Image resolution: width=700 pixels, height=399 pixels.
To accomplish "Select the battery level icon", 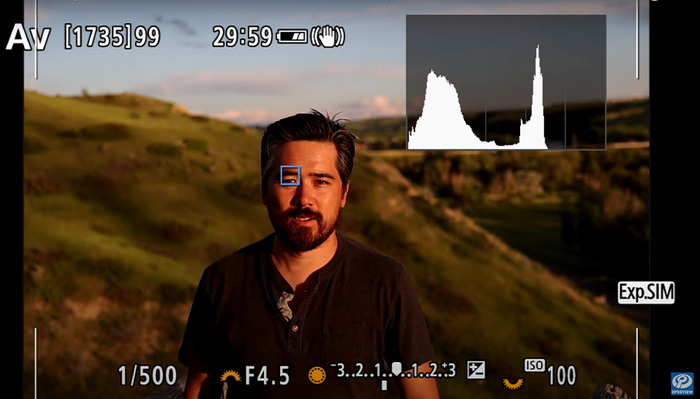I will pyautogui.click(x=292, y=36).
